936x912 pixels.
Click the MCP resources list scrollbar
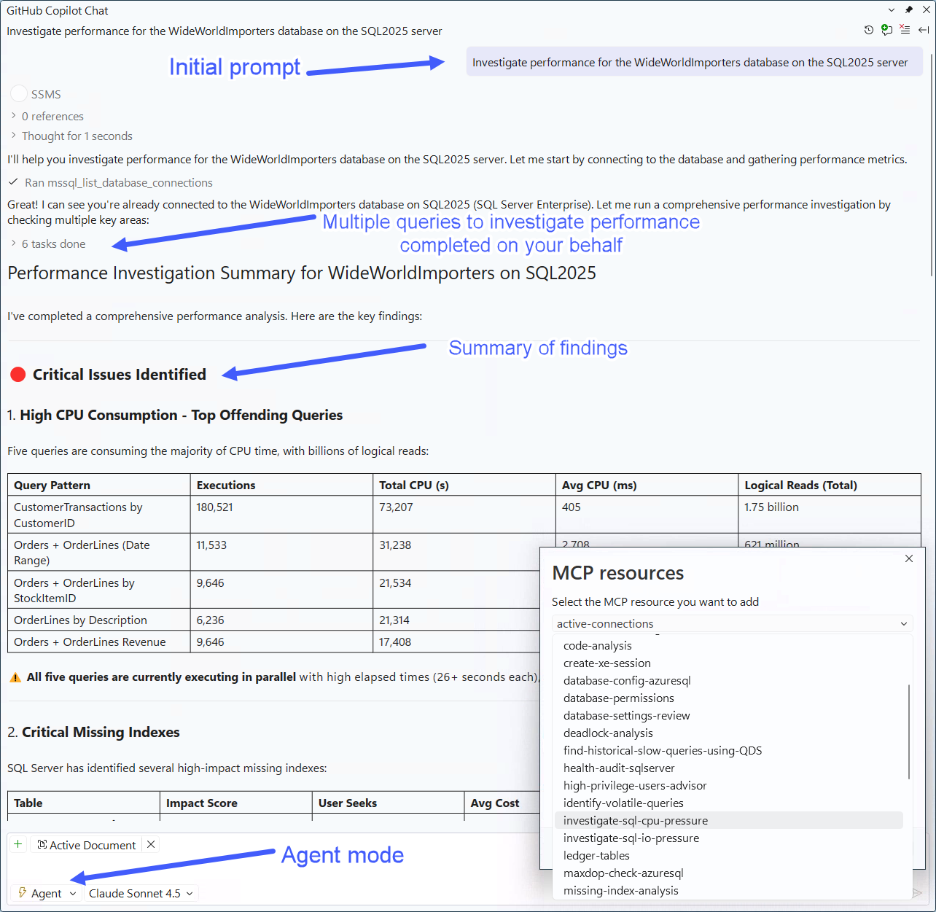(909, 731)
